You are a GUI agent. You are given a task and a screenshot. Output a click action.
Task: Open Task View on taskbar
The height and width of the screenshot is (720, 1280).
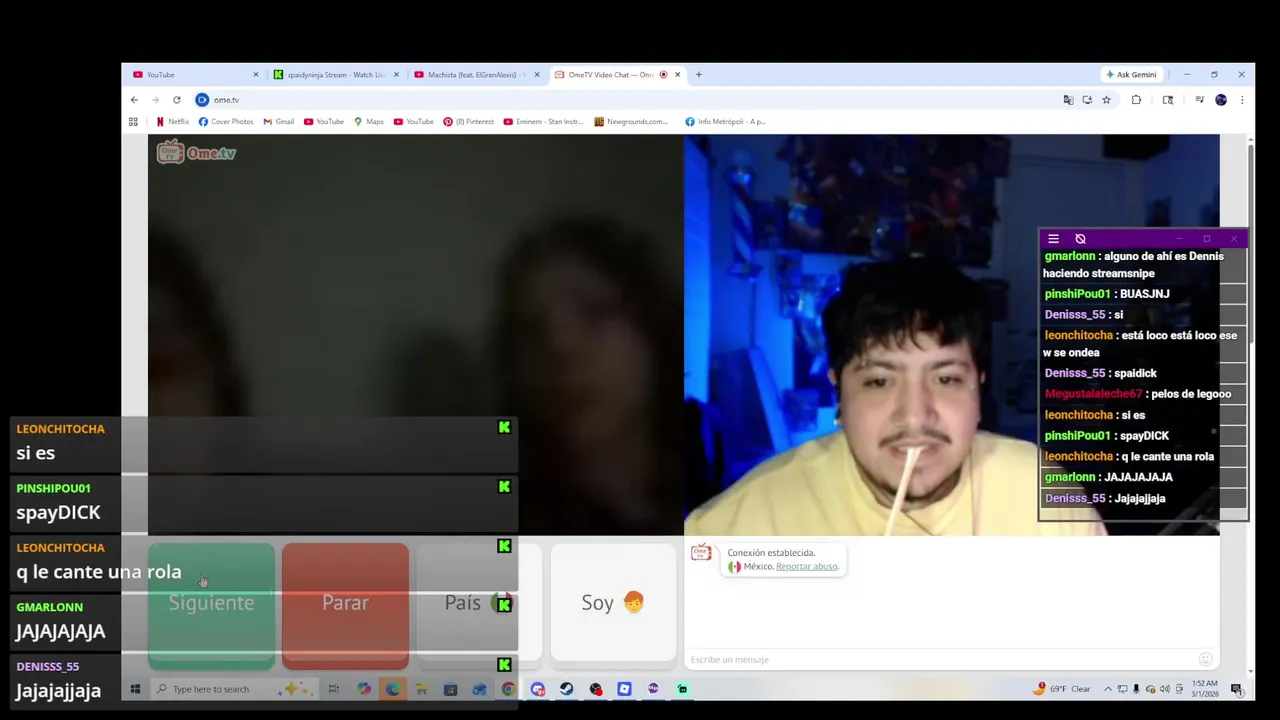[x=334, y=689]
